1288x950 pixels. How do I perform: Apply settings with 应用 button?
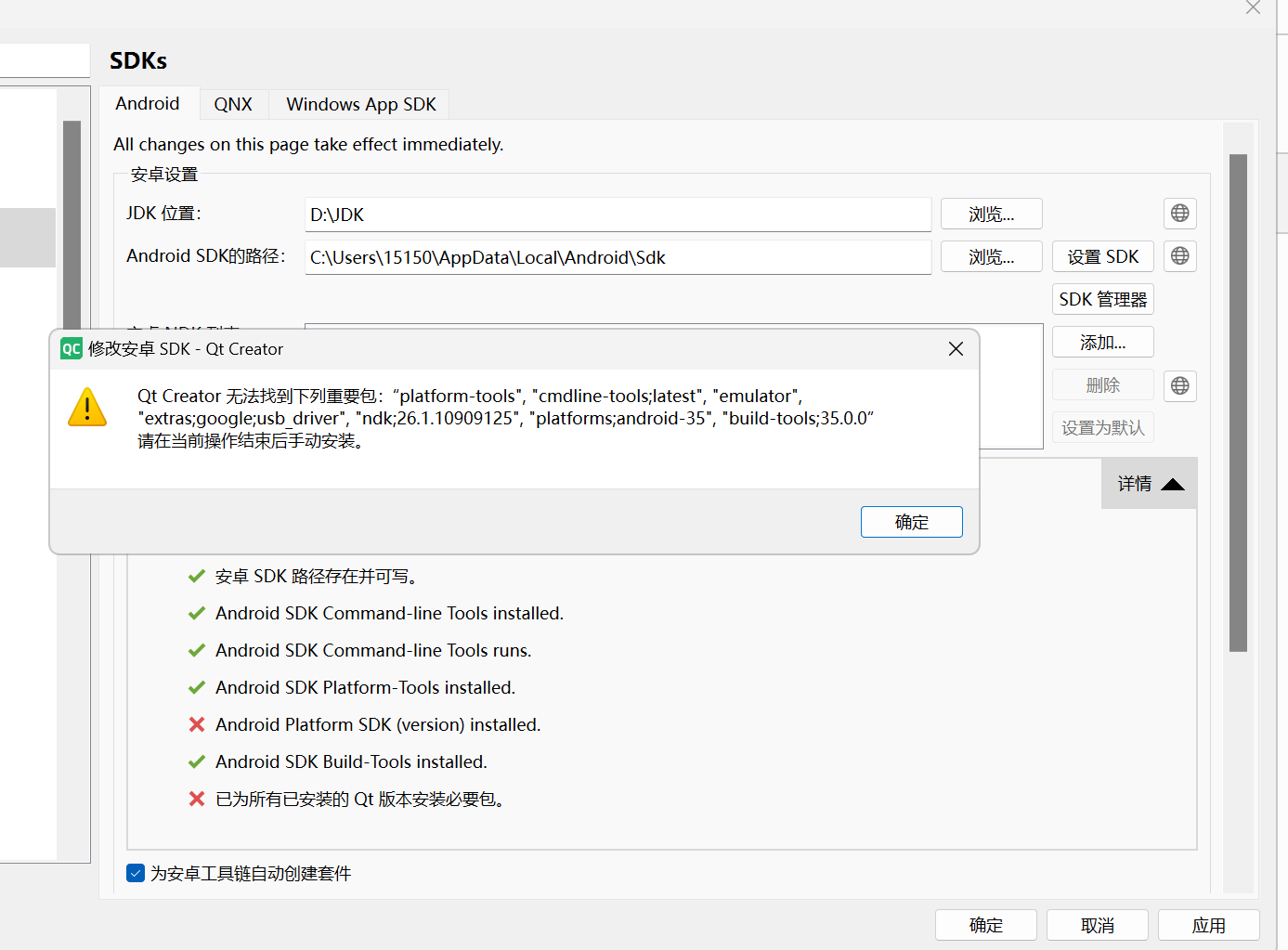point(1208,925)
